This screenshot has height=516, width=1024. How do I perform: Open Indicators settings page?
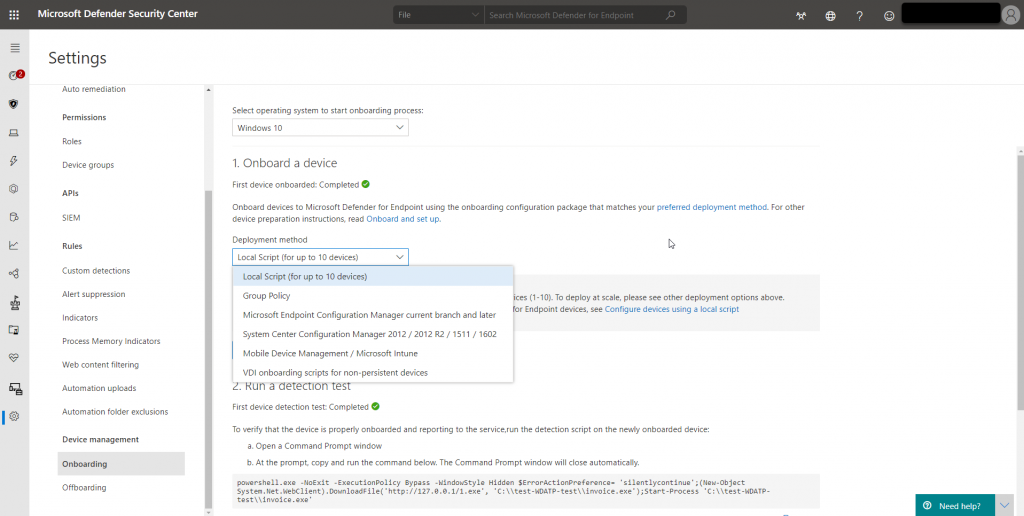pos(80,317)
